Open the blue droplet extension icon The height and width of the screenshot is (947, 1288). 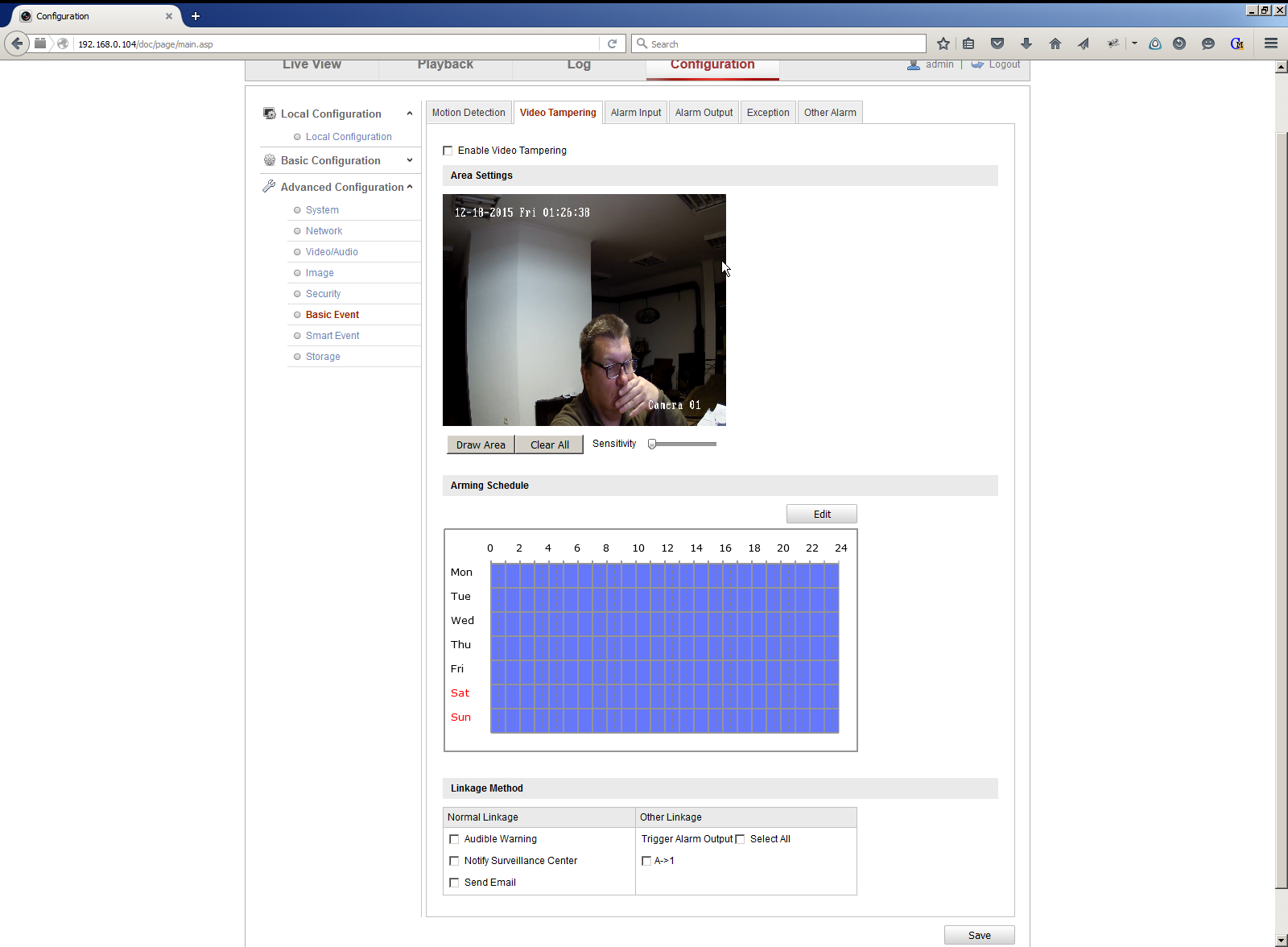pyautogui.click(x=1155, y=43)
